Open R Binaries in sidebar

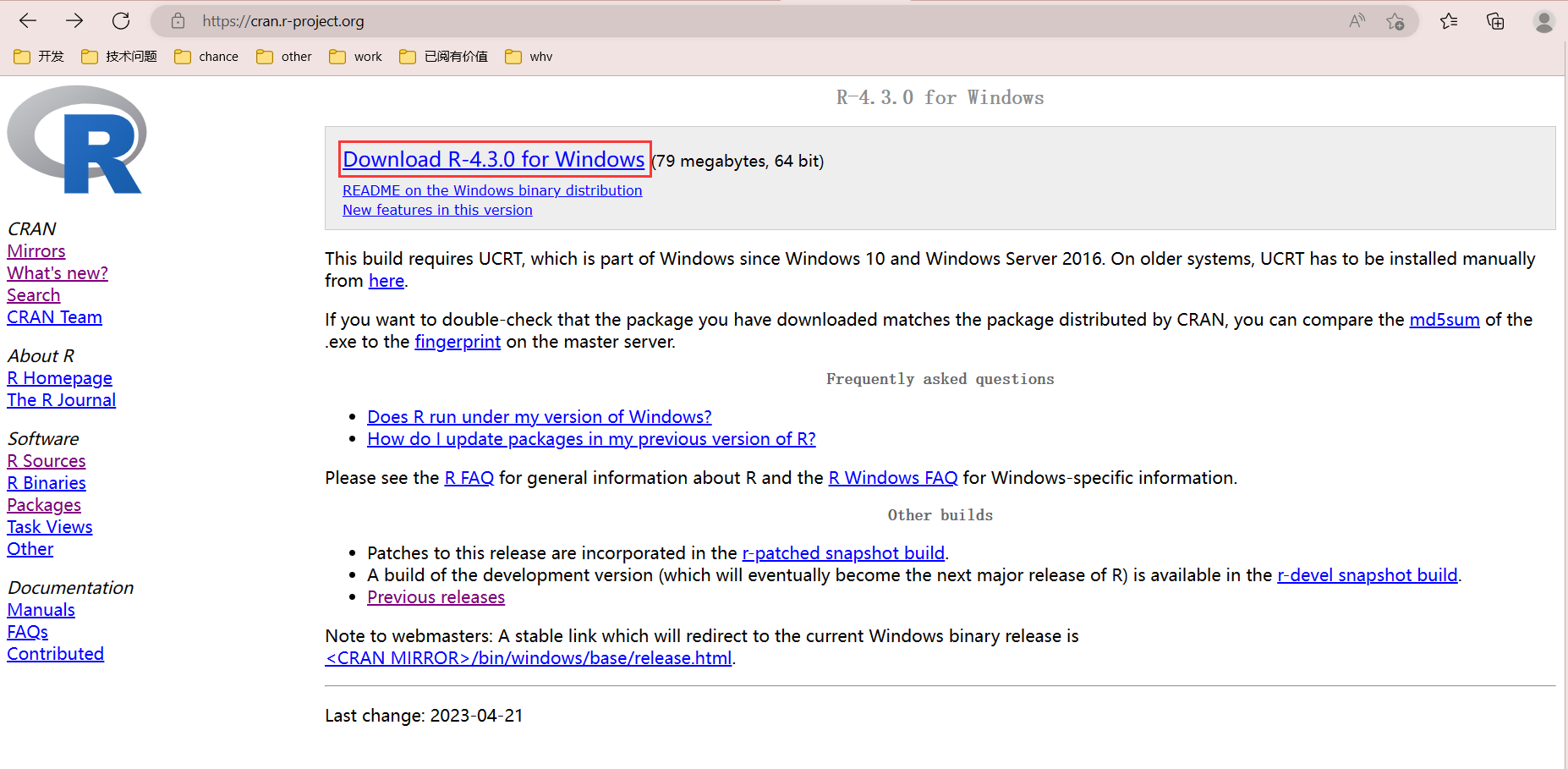47,483
